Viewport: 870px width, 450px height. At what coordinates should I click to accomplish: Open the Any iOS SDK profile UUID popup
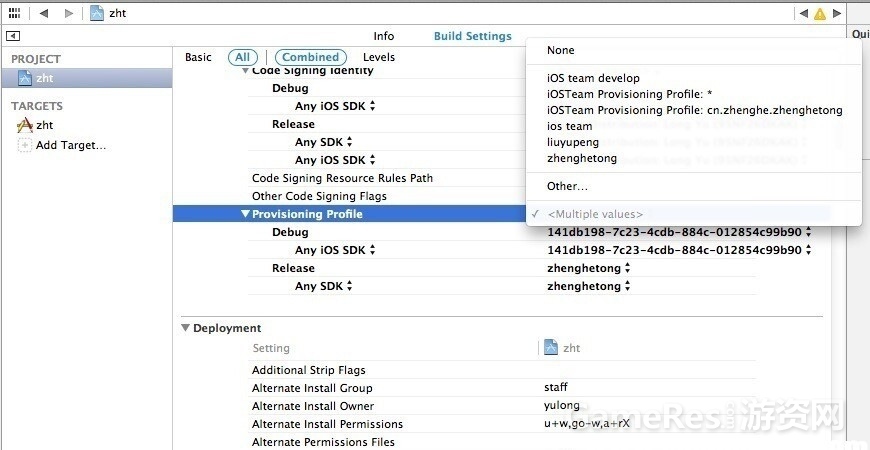pyautogui.click(x=679, y=250)
